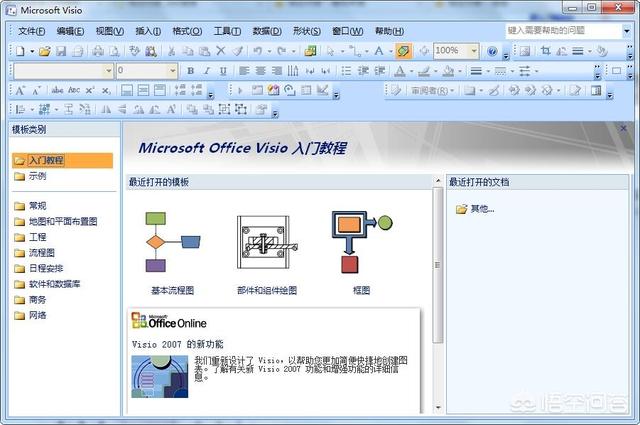Click the Undo arrow icon
The height and width of the screenshot is (425, 640).
tap(258, 51)
